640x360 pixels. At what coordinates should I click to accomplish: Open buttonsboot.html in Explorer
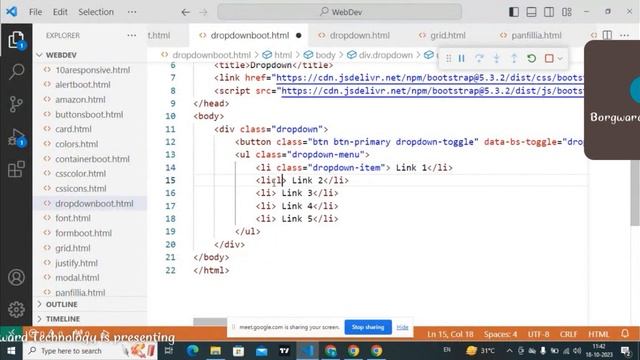89,114
